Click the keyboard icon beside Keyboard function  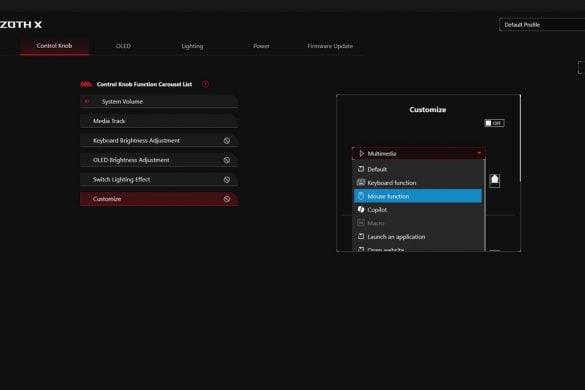(x=361, y=182)
